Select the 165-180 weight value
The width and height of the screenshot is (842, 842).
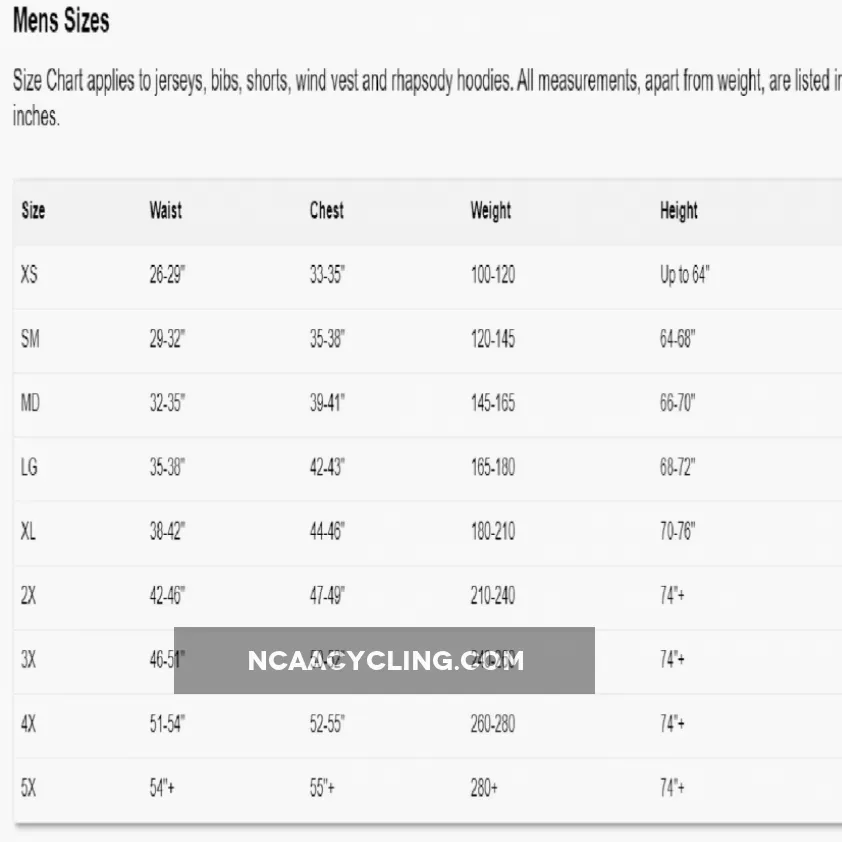click(x=493, y=467)
